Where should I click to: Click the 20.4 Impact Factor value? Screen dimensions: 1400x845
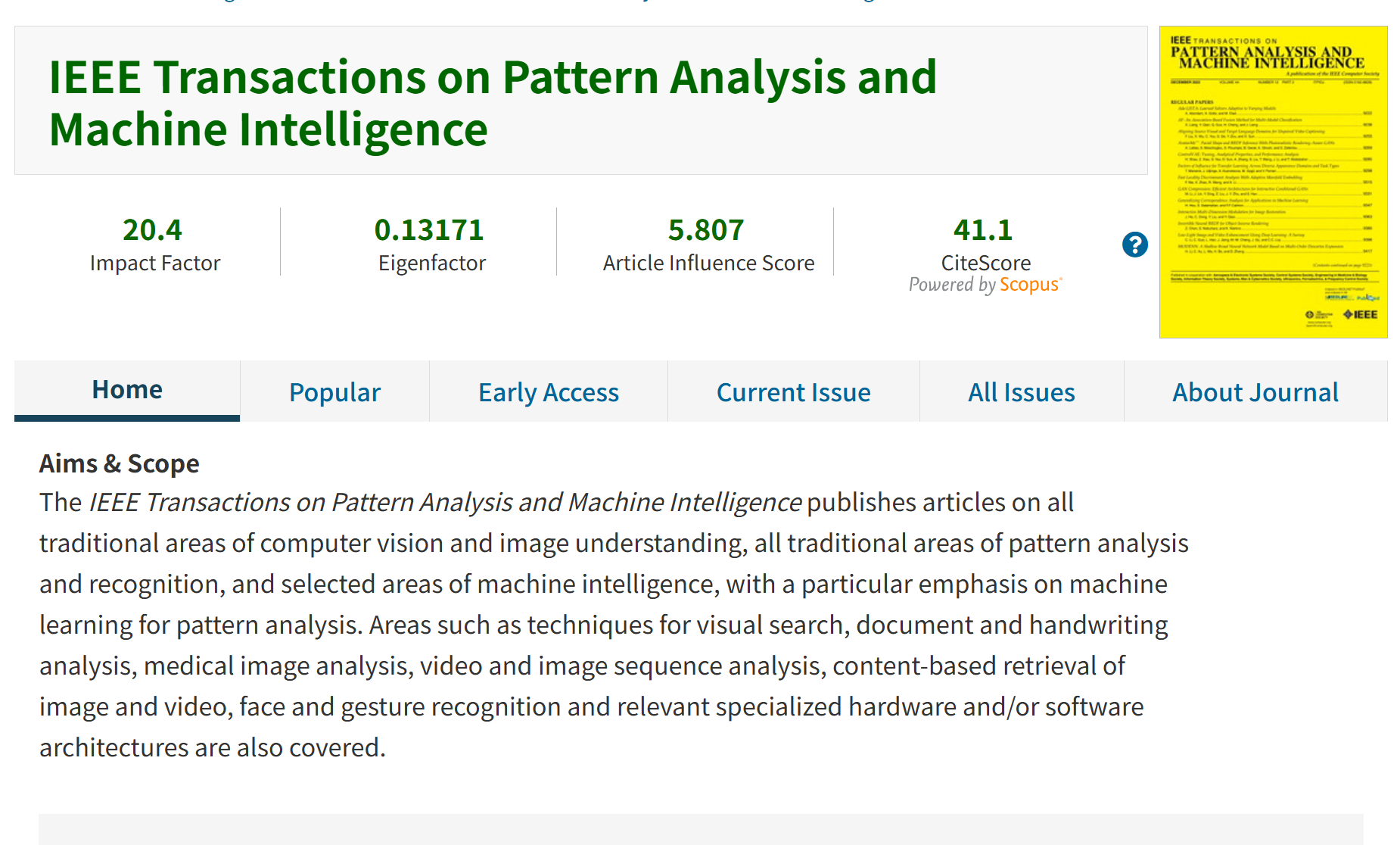pos(152,229)
